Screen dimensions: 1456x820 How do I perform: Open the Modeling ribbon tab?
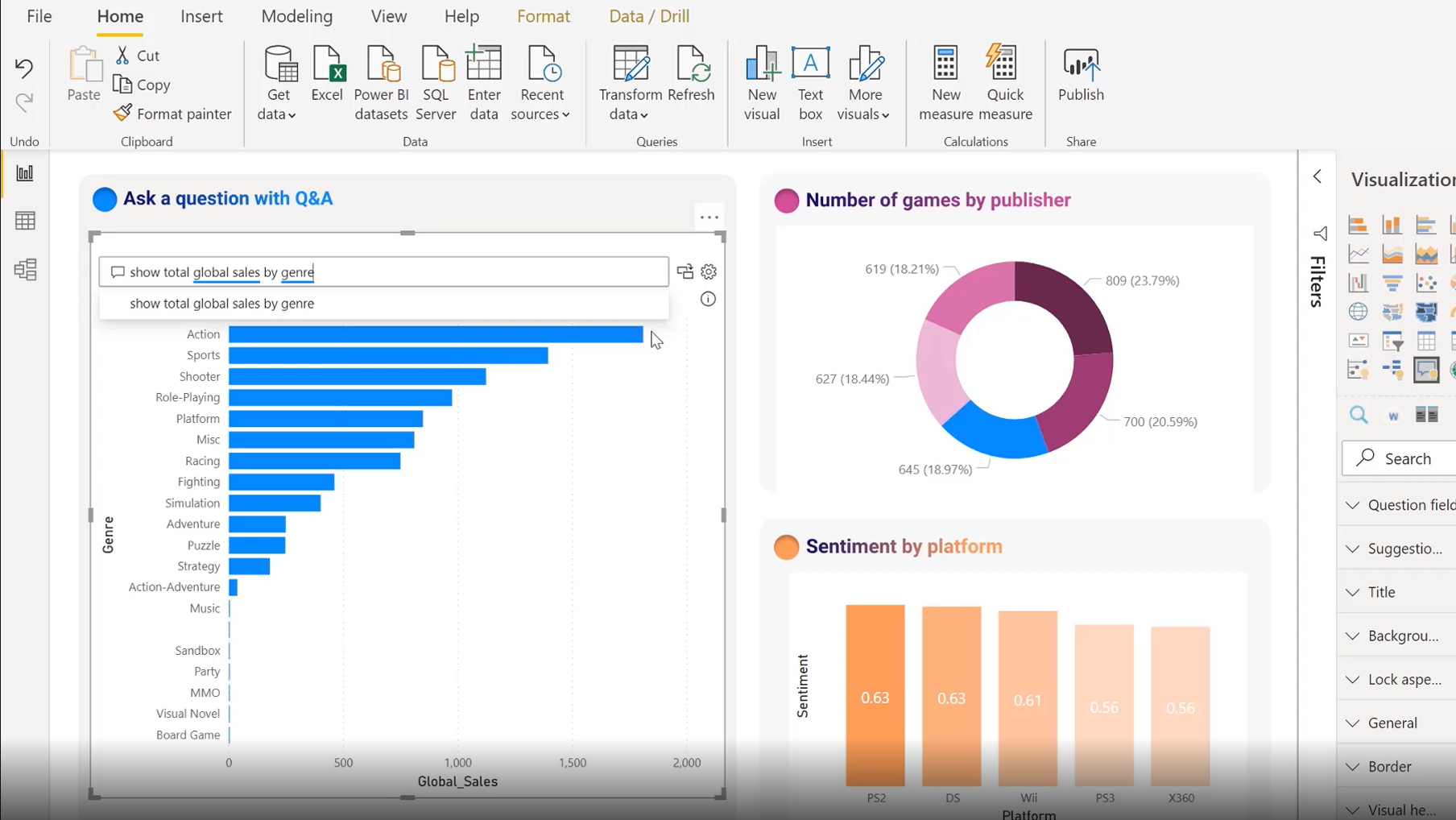click(x=296, y=16)
